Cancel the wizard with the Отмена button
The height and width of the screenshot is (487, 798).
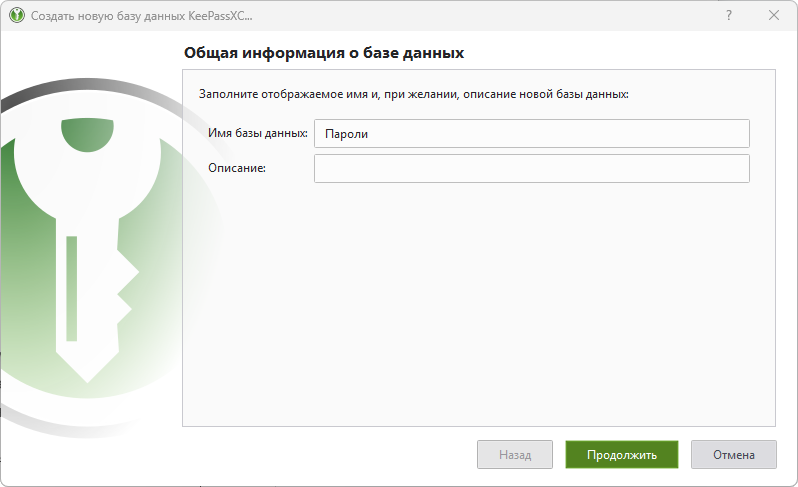pyautogui.click(x=733, y=455)
